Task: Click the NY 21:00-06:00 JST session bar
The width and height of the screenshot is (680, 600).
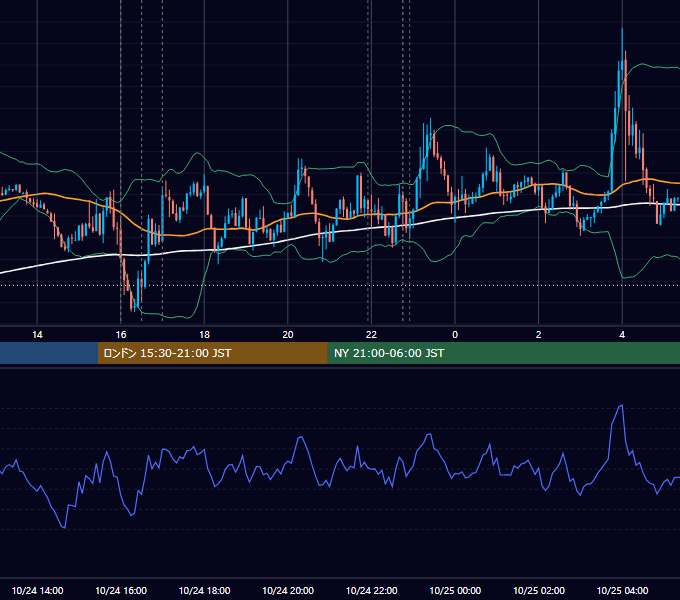Action: (x=503, y=353)
